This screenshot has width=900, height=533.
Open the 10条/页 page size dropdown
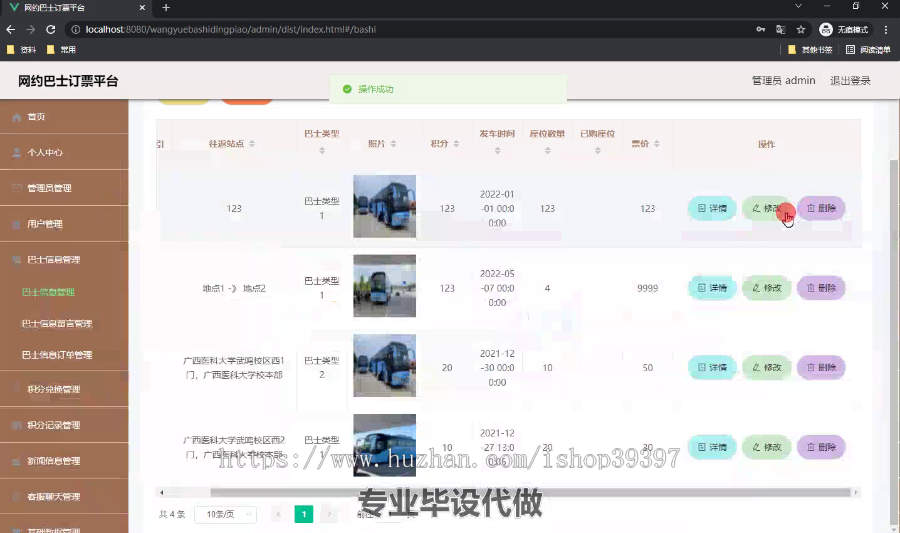click(225, 514)
